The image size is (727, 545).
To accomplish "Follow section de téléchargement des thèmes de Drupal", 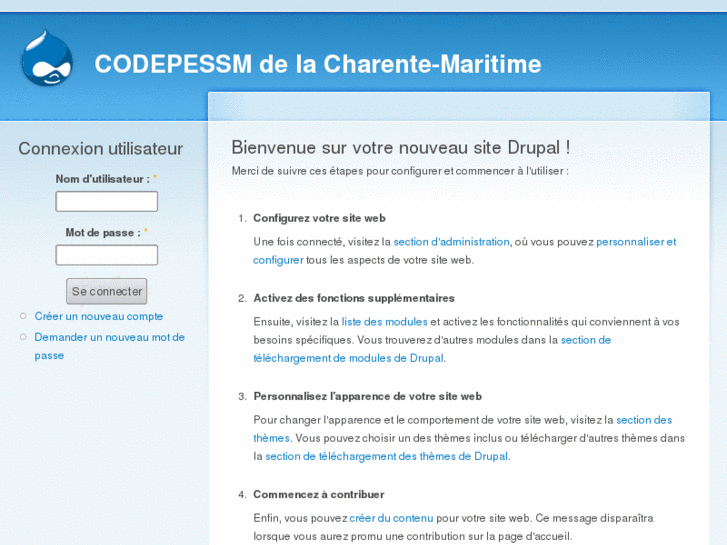I will (x=386, y=456).
